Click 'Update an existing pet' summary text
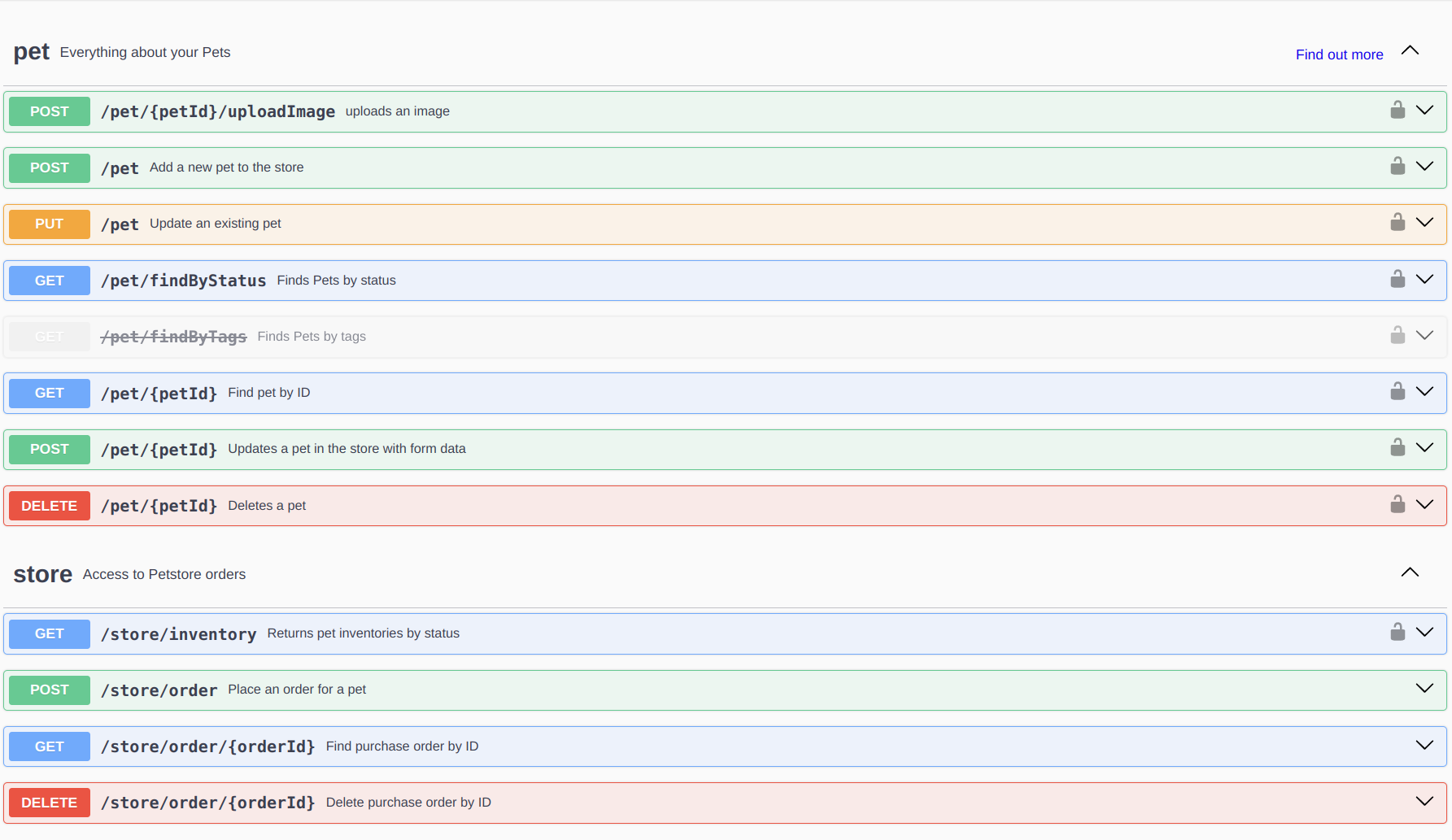 coord(216,224)
